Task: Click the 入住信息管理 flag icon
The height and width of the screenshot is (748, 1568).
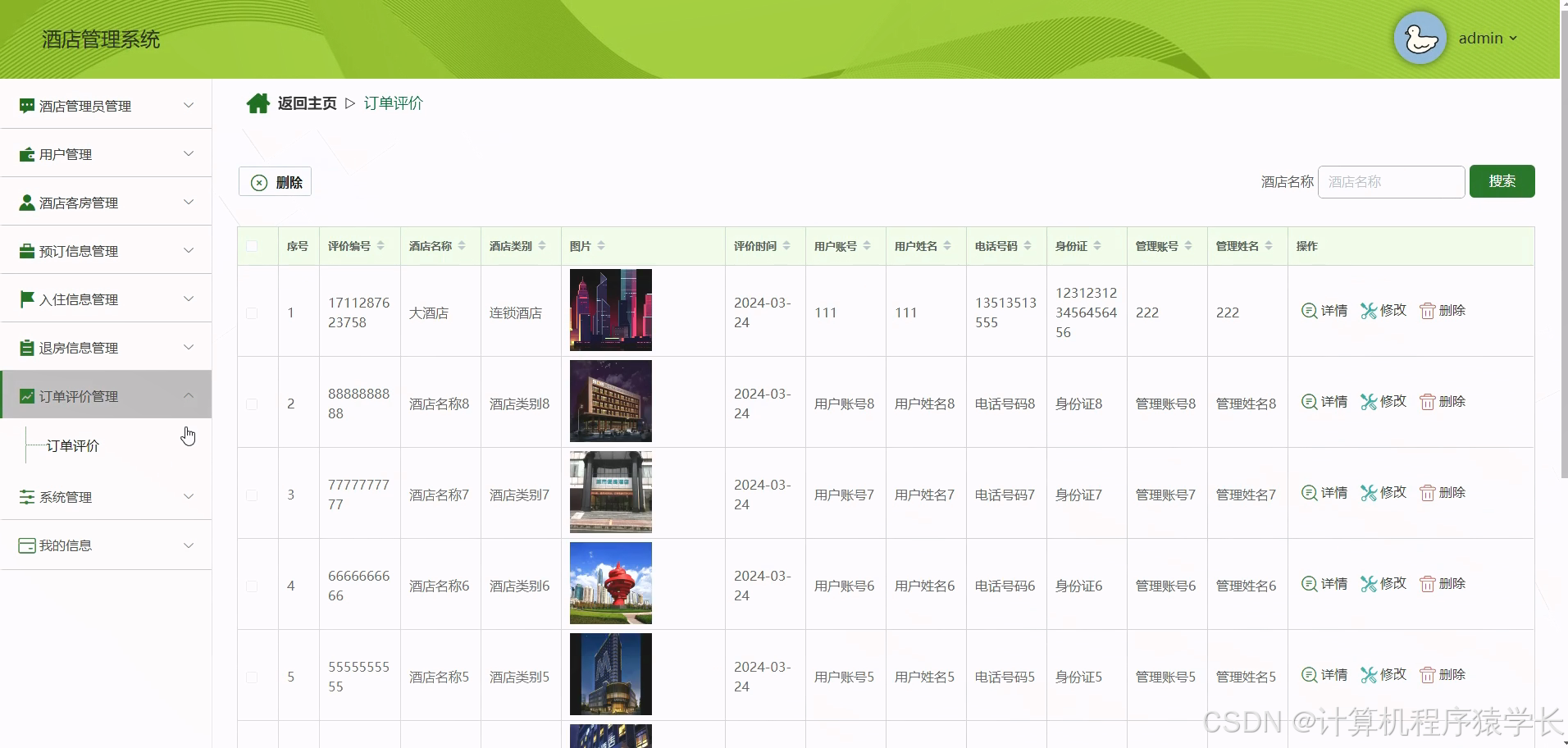Action: click(27, 299)
